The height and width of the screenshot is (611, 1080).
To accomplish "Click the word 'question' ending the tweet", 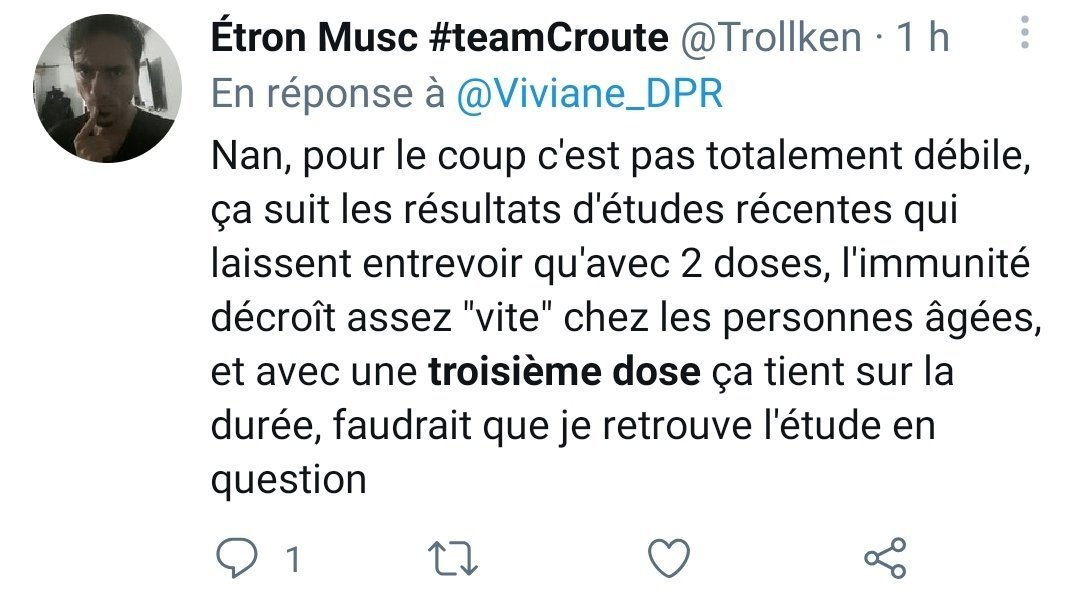I will click(289, 481).
